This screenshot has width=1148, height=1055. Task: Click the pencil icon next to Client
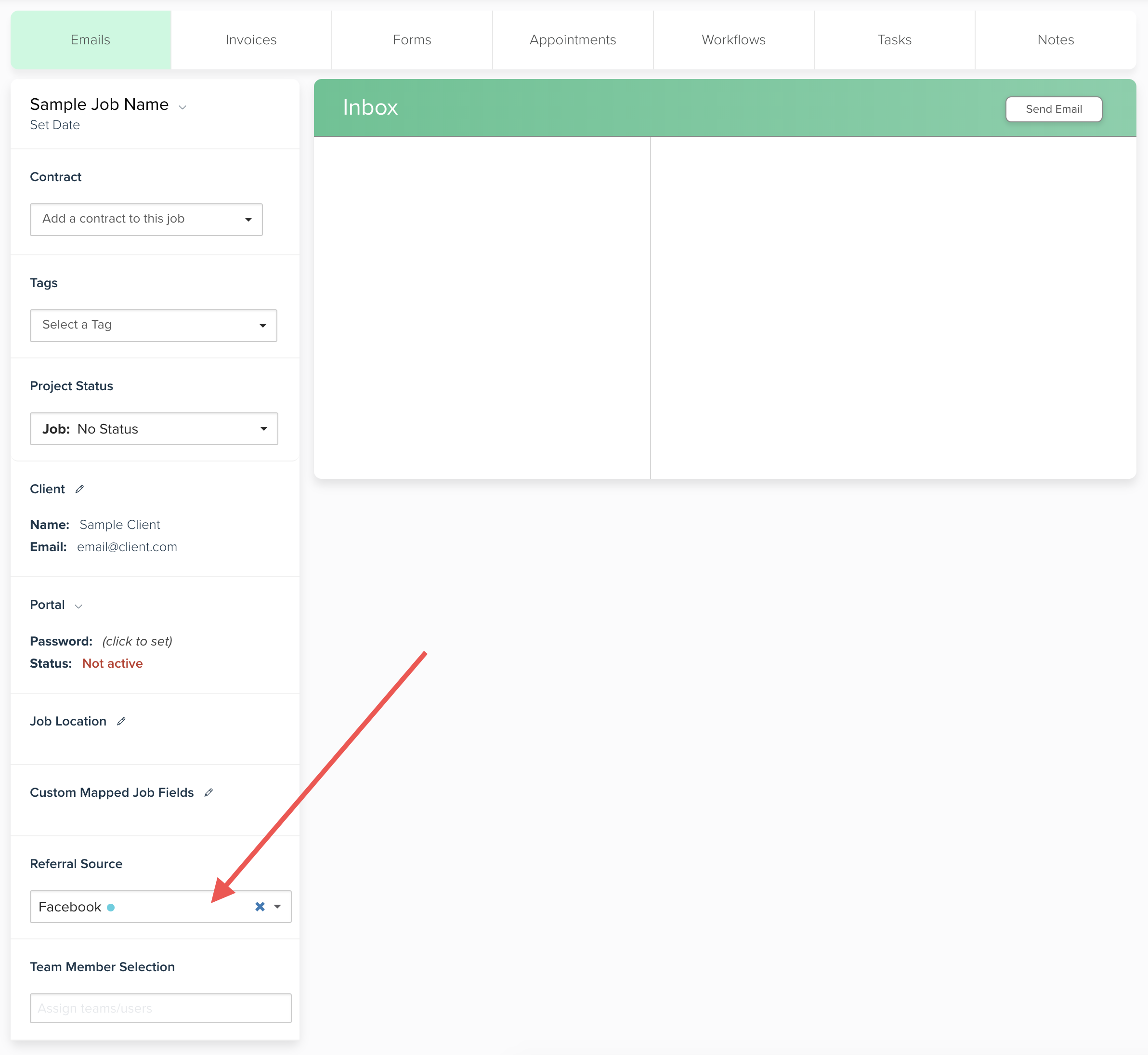79,489
